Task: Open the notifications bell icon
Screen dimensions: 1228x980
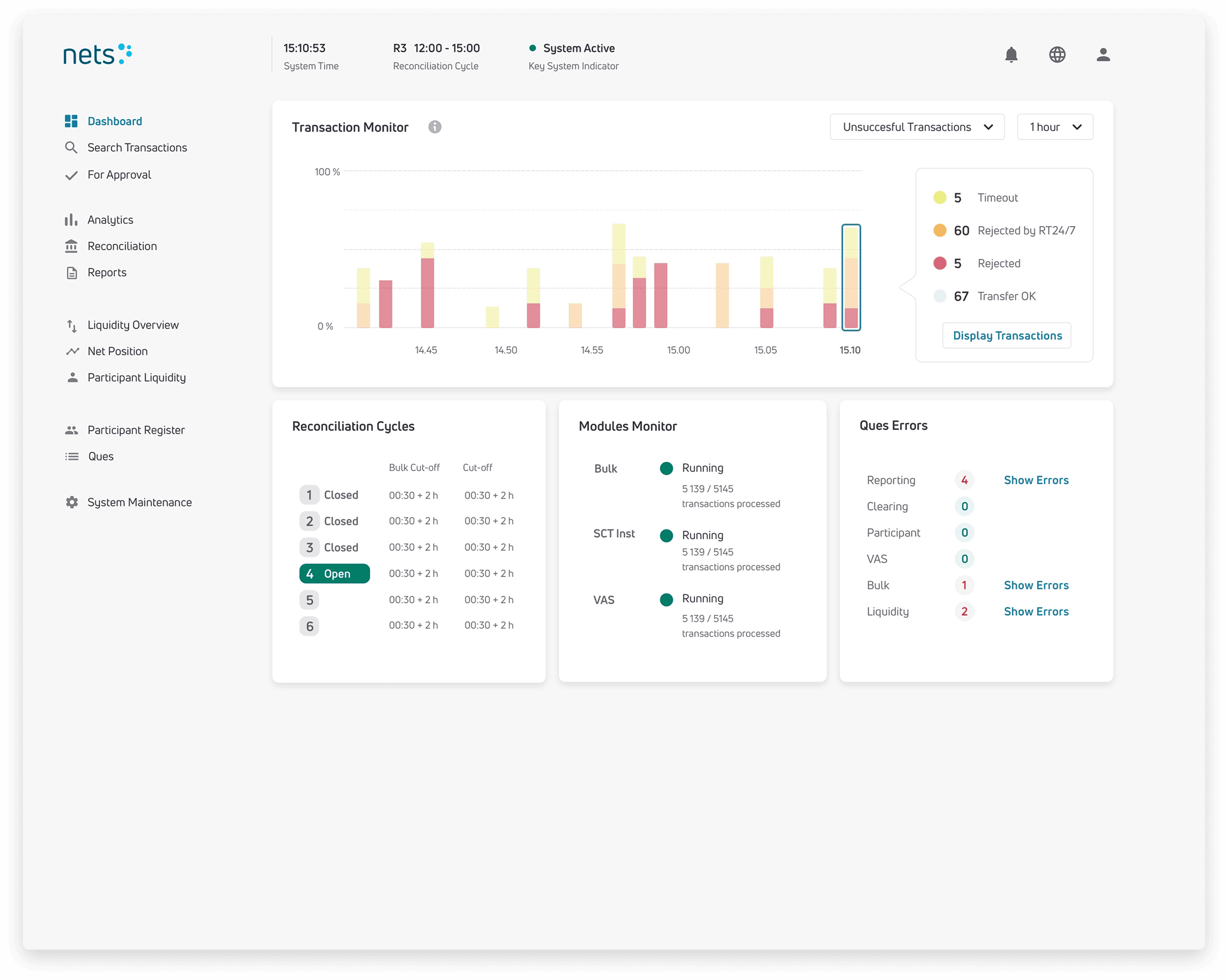Action: point(1011,55)
